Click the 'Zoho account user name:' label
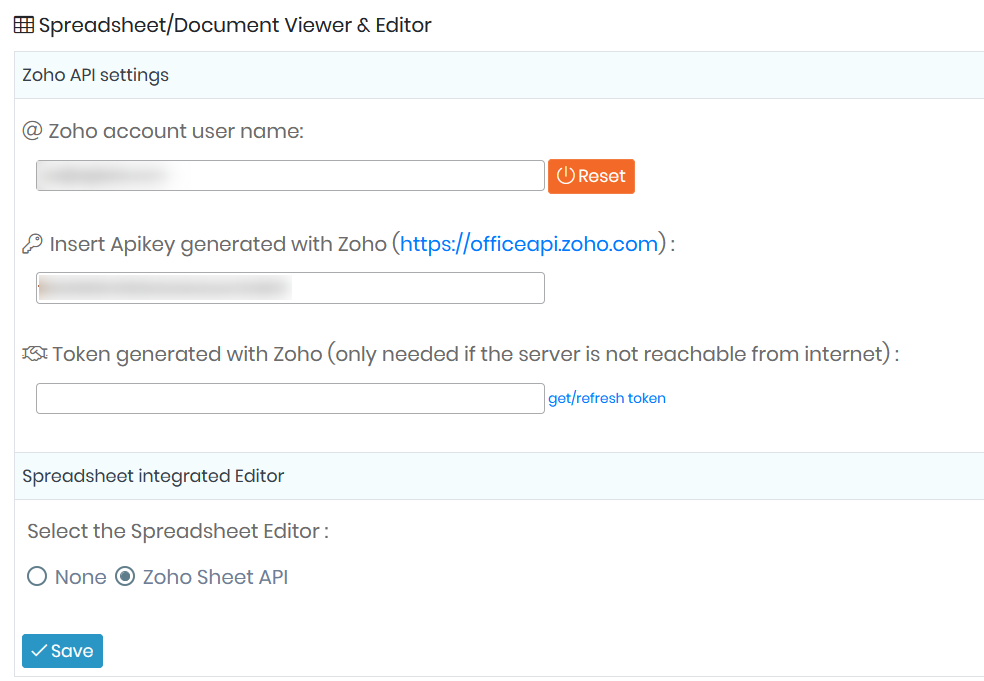This screenshot has width=984, height=681. coord(176,131)
